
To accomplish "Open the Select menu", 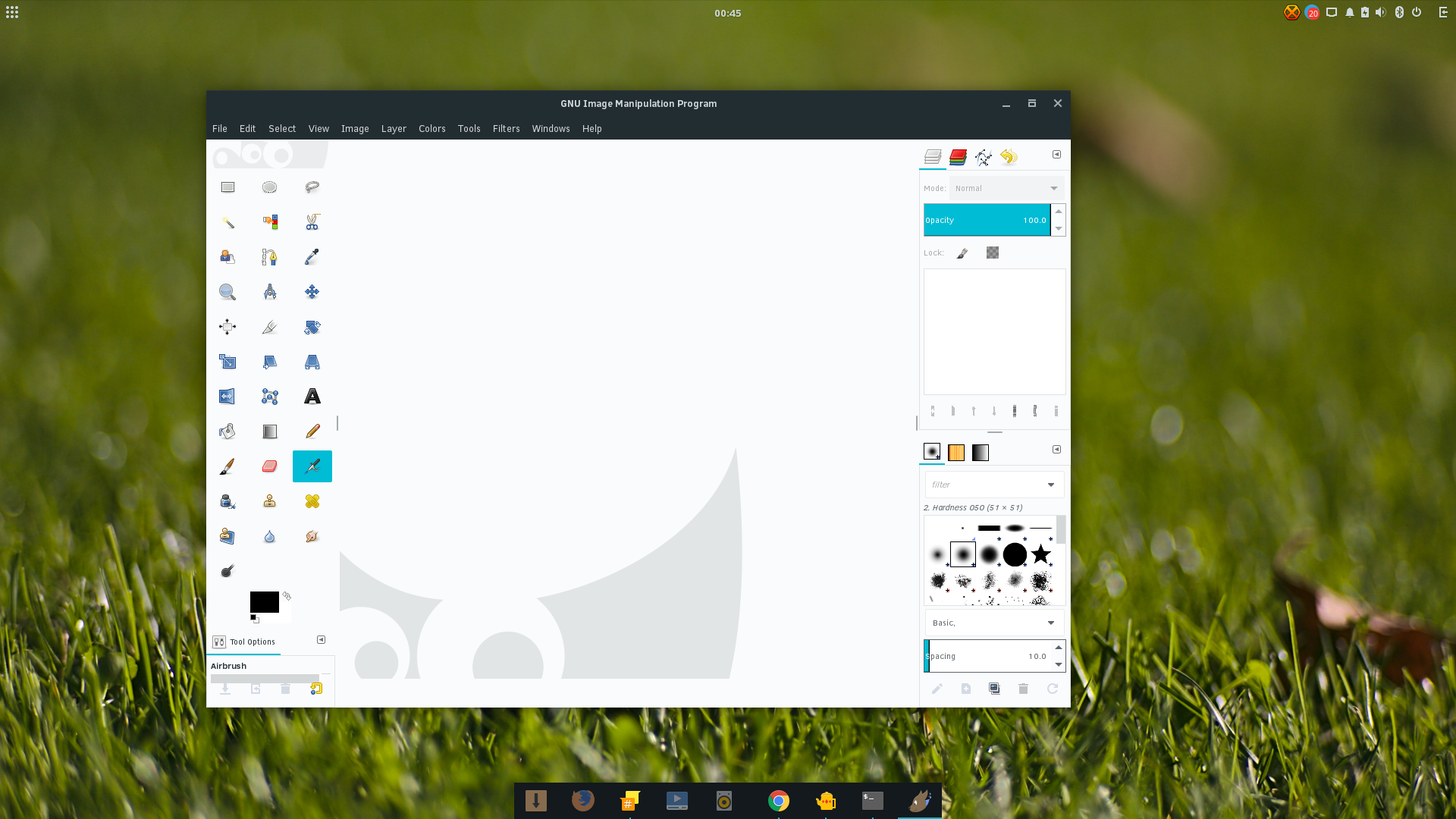I will pyautogui.click(x=282, y=129).
